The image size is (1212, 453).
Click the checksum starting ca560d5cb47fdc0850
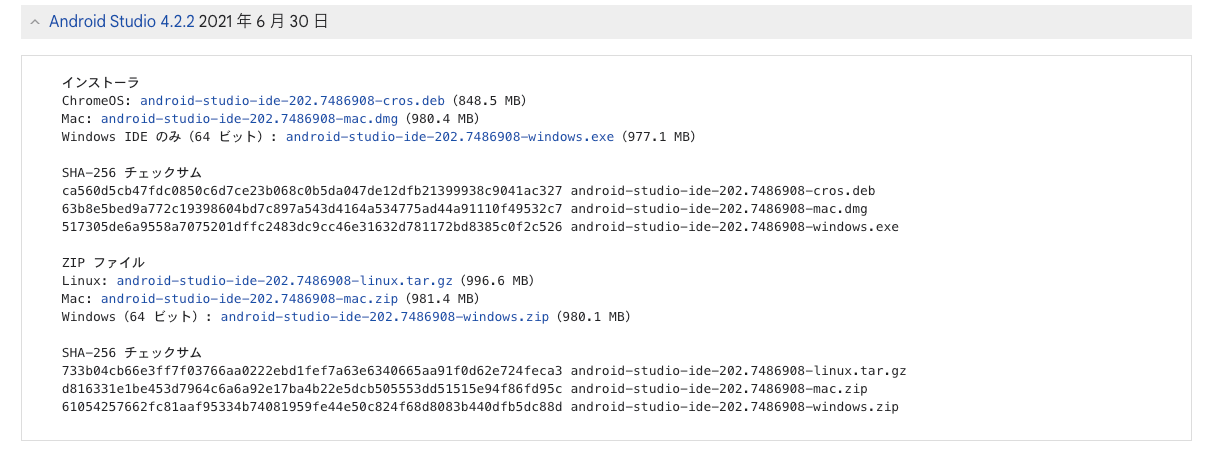pos(312,191)
